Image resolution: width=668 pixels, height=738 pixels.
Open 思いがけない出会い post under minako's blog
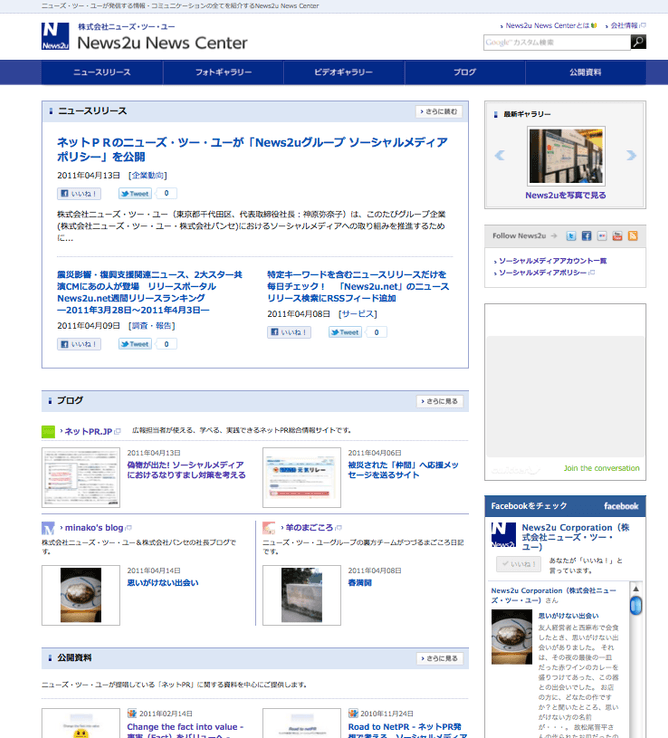pyautogui.click(x=163, y=583)
